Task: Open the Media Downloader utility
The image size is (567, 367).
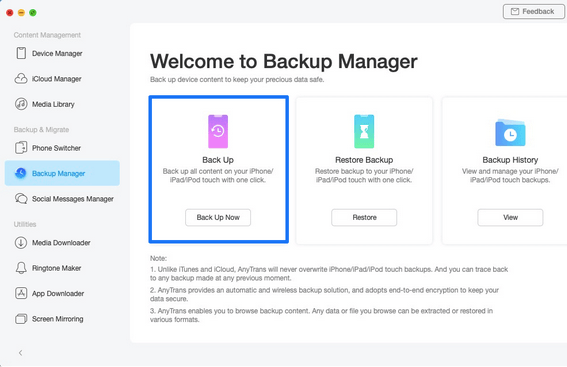Action: (x=62, y=242)
